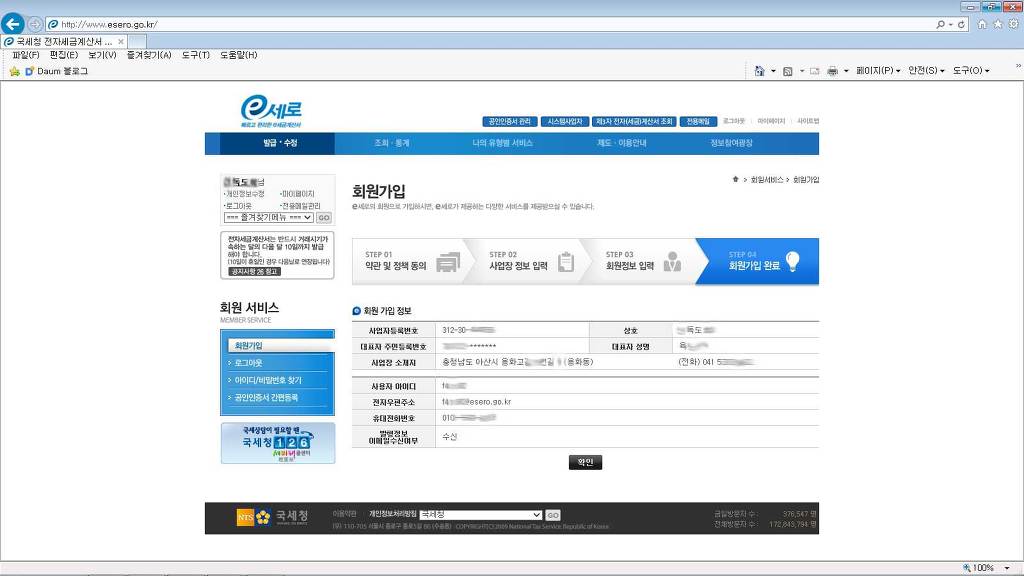The width and height of the screenshot is (1024, 576).
Task: Open the Favorites star icon
Action: coord(997,24)
